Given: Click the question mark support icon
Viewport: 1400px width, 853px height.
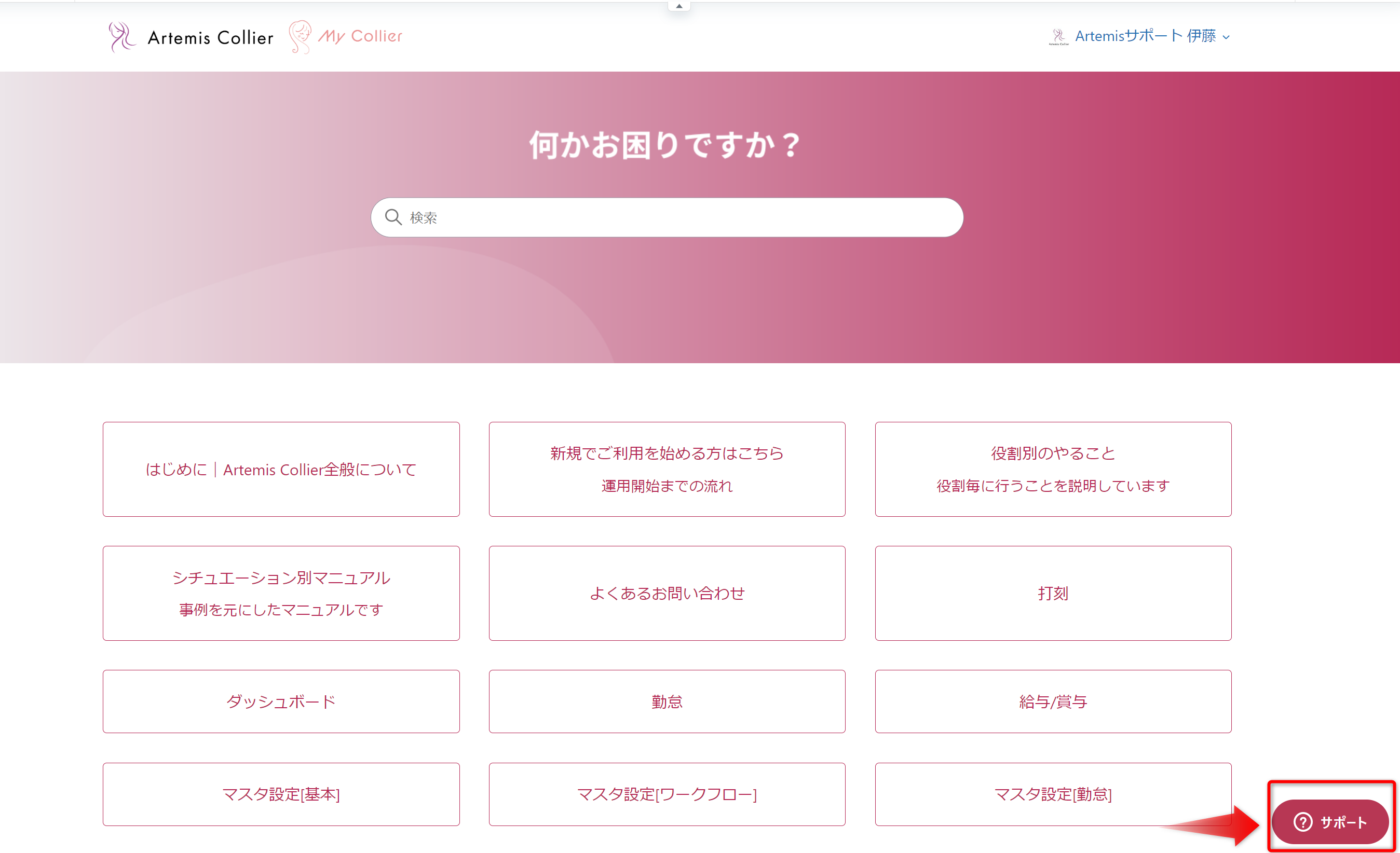Looking at the screenshot, I should pyautogui.click(x=1302, y=822).
